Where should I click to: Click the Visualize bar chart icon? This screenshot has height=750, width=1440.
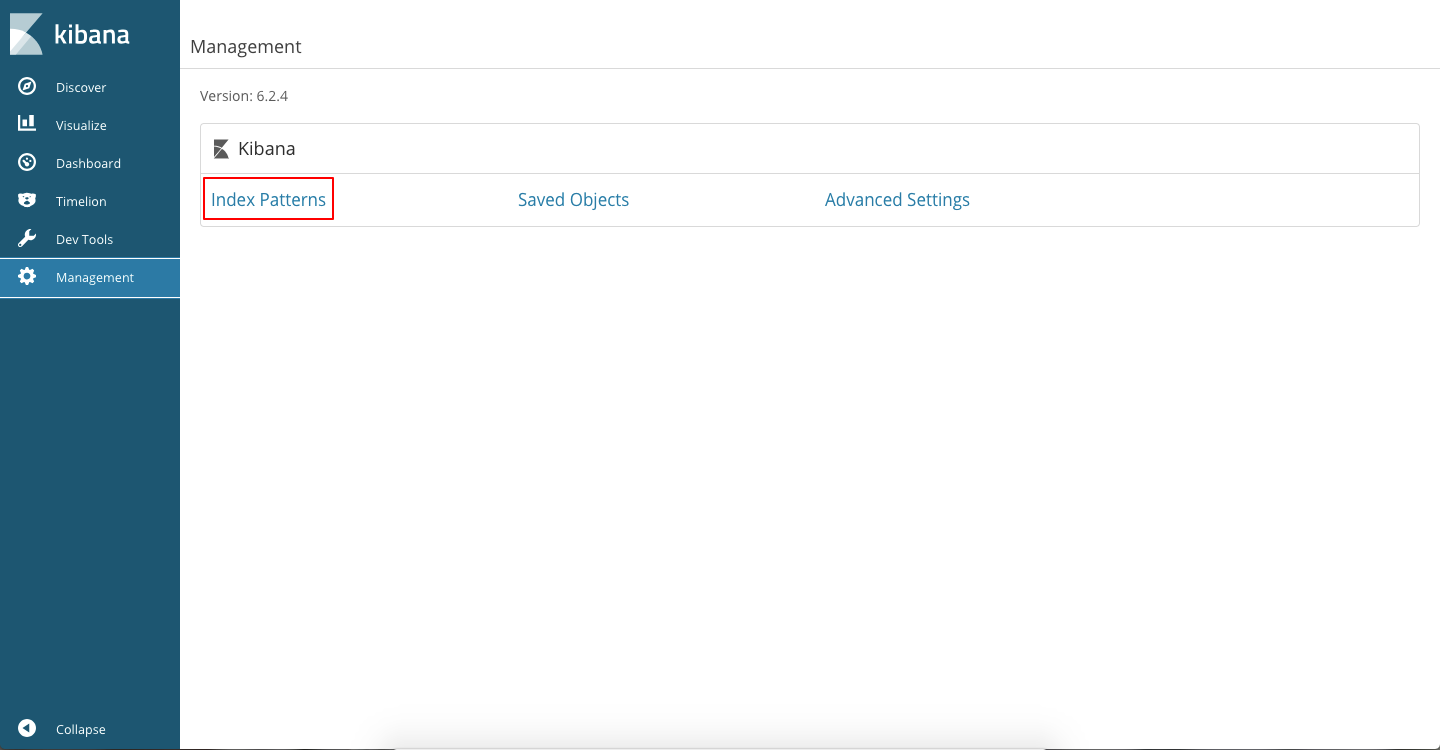[x=27, y=124]
